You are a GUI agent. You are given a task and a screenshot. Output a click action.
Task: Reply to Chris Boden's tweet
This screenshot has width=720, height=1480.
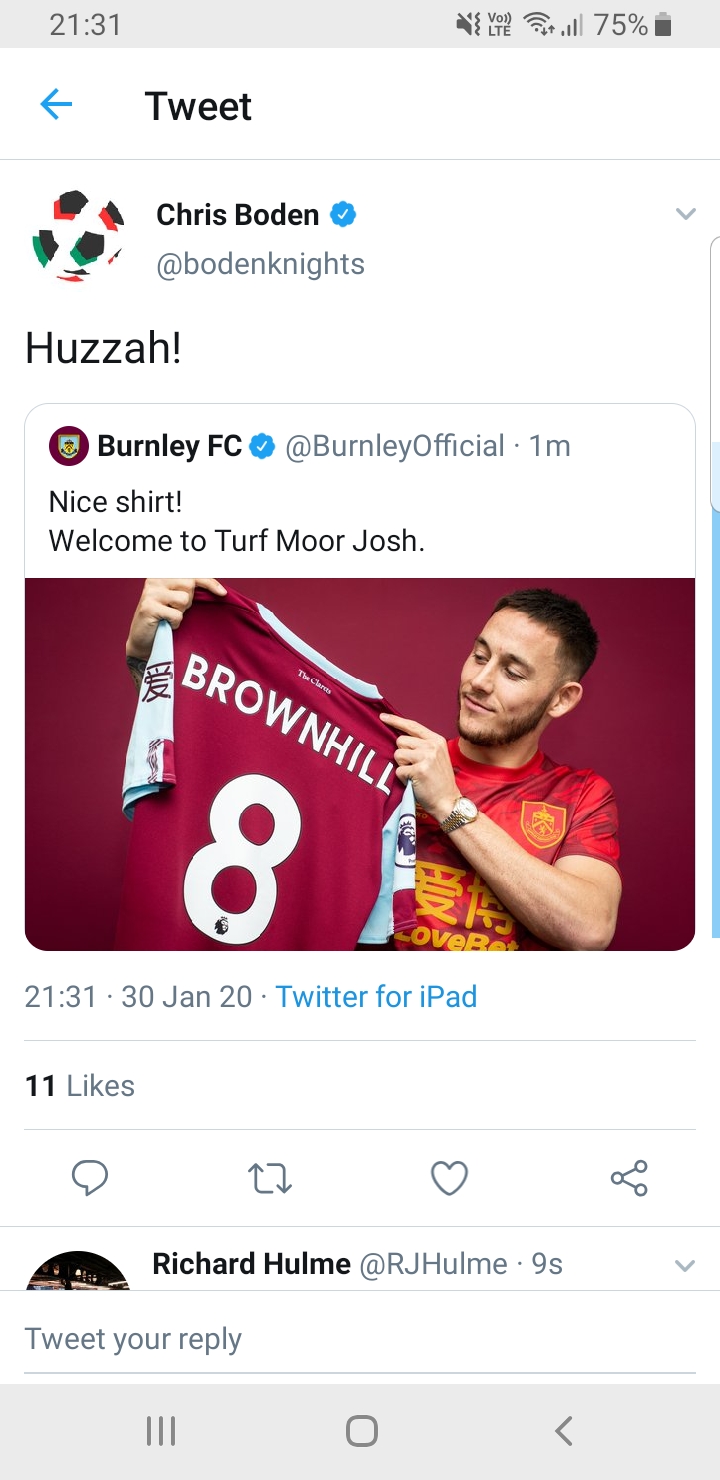90,1178
